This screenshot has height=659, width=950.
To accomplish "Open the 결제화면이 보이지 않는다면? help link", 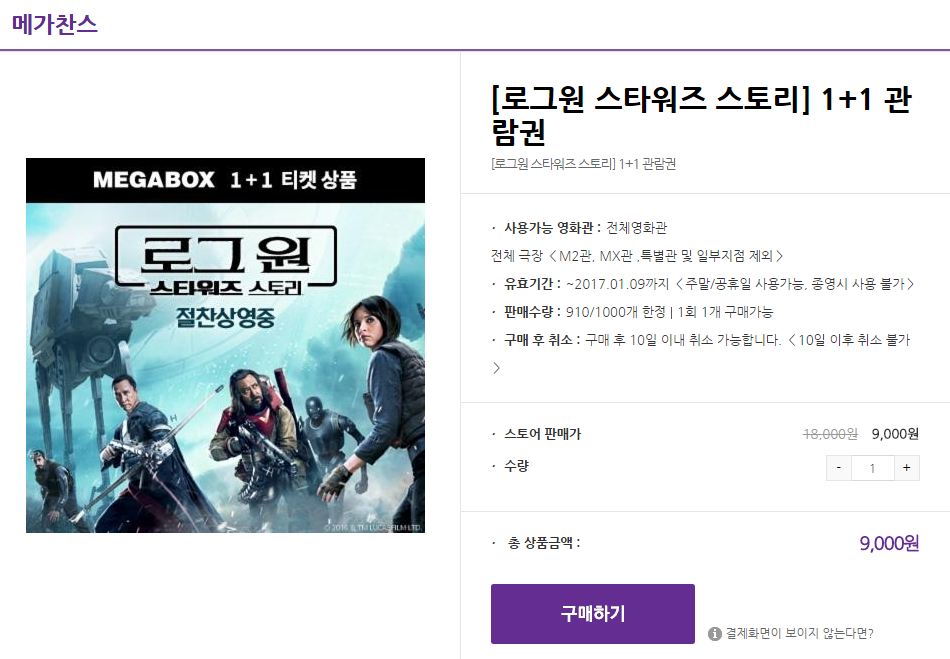I will [x=800, y=634].
